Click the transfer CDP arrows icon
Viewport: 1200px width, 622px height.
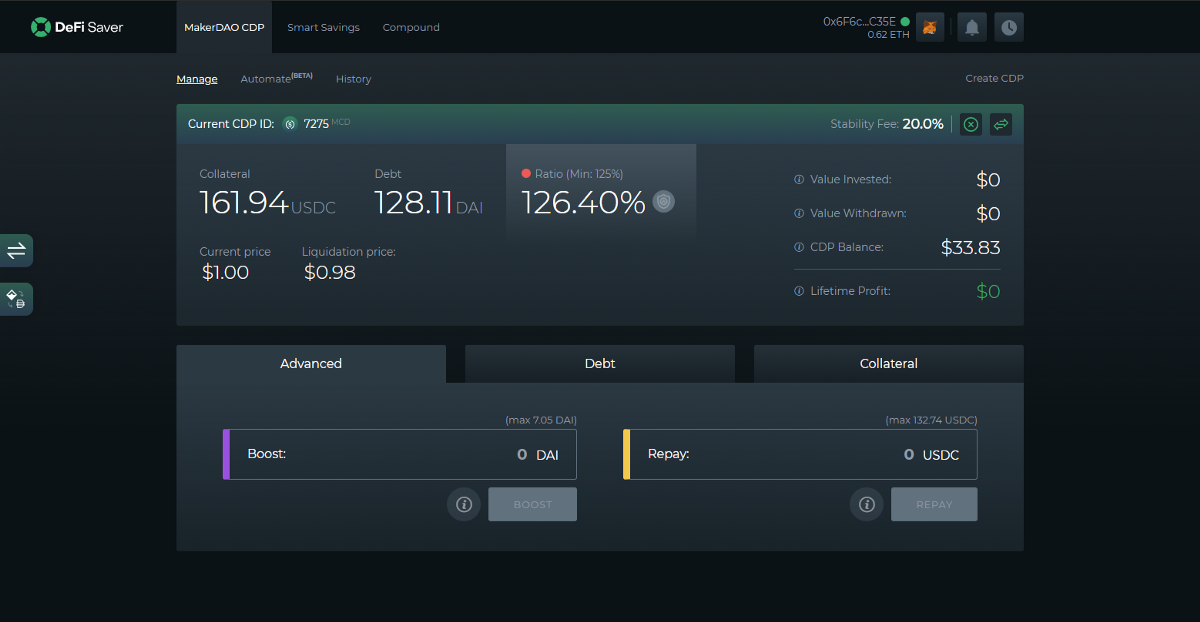1001,124
